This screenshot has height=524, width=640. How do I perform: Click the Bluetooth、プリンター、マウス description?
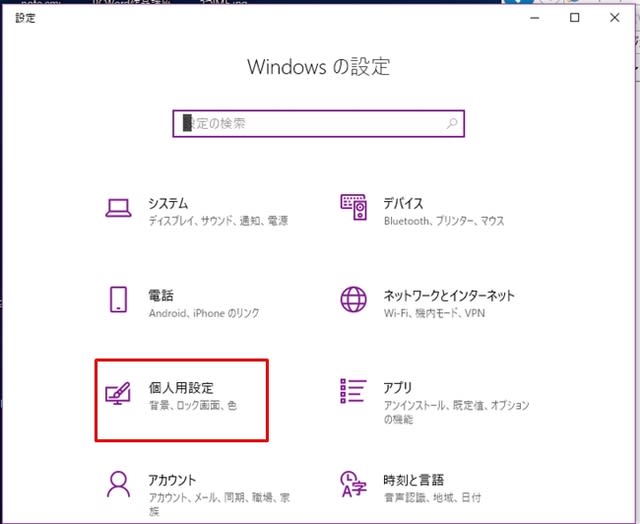(444, 221)
